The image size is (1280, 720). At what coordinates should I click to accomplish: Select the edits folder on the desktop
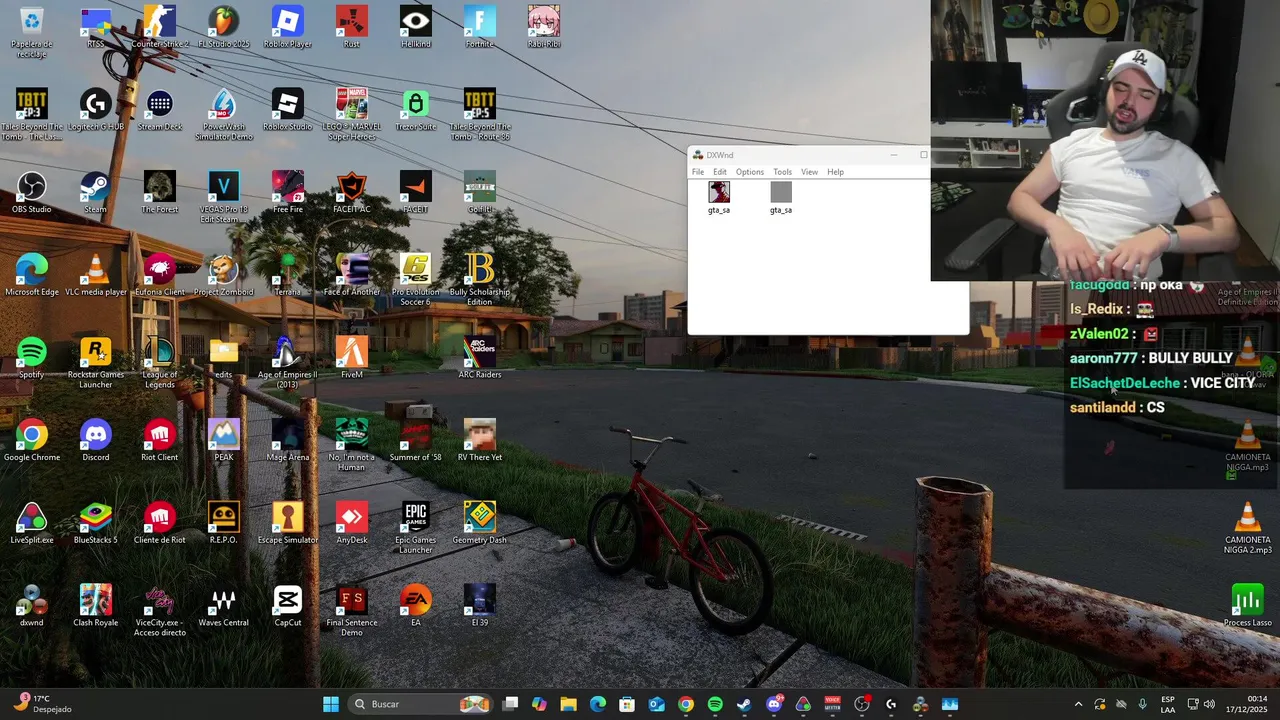click(x=224, y=358)
